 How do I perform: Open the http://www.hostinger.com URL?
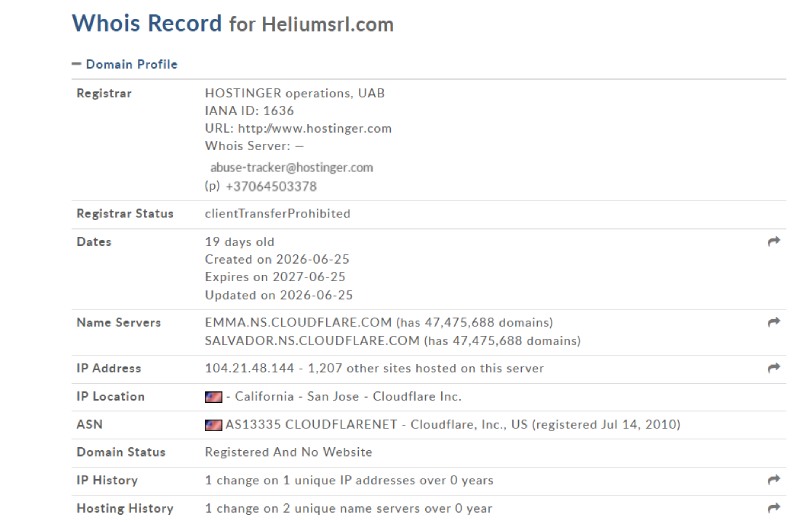click(x=315, y=128)
